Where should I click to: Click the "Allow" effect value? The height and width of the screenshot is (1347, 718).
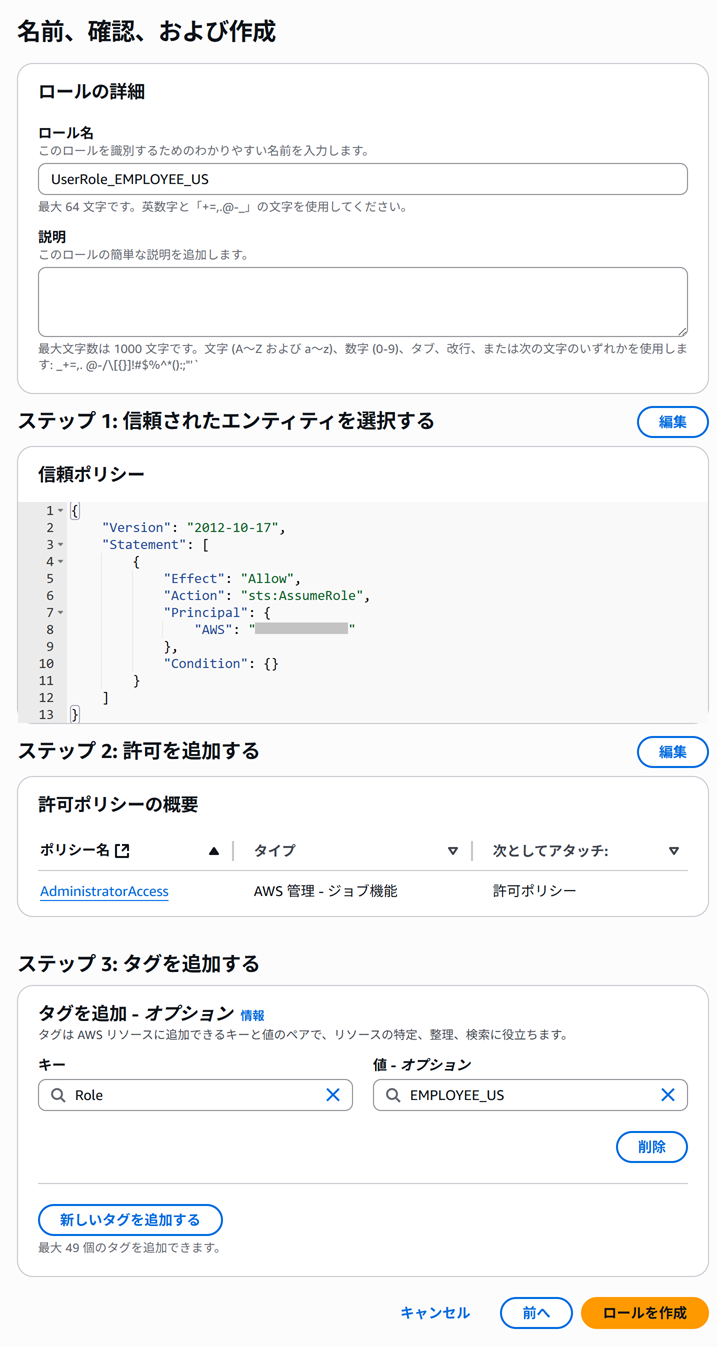[x=267, y=579]
